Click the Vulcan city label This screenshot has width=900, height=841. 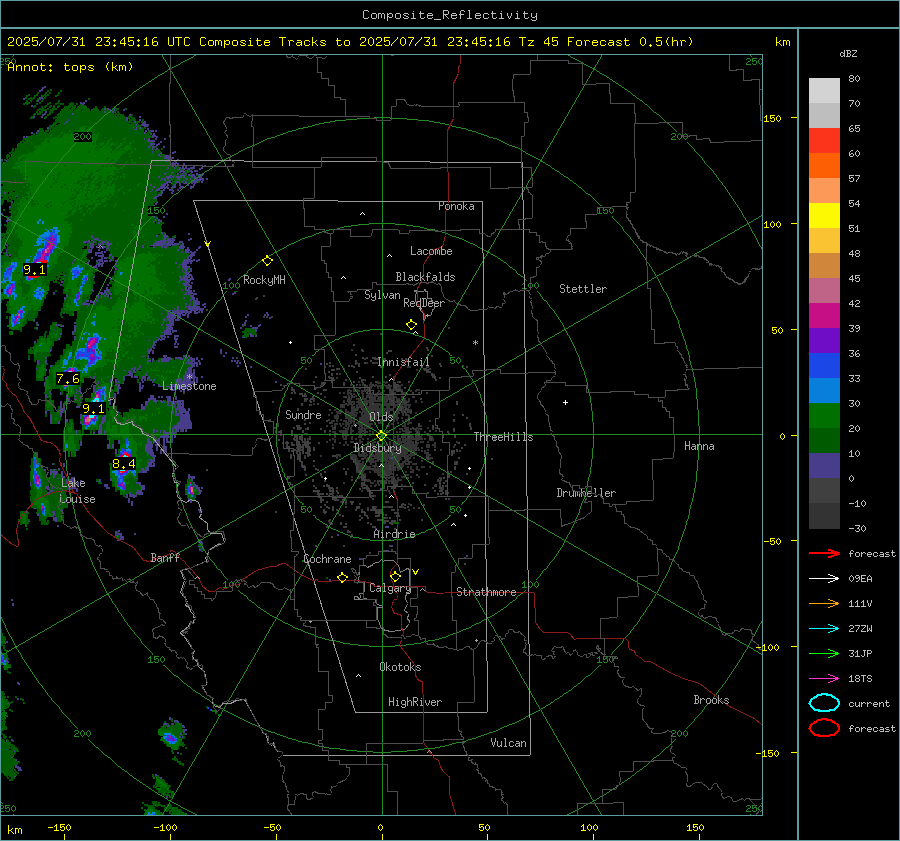click(x=508, y=743)
